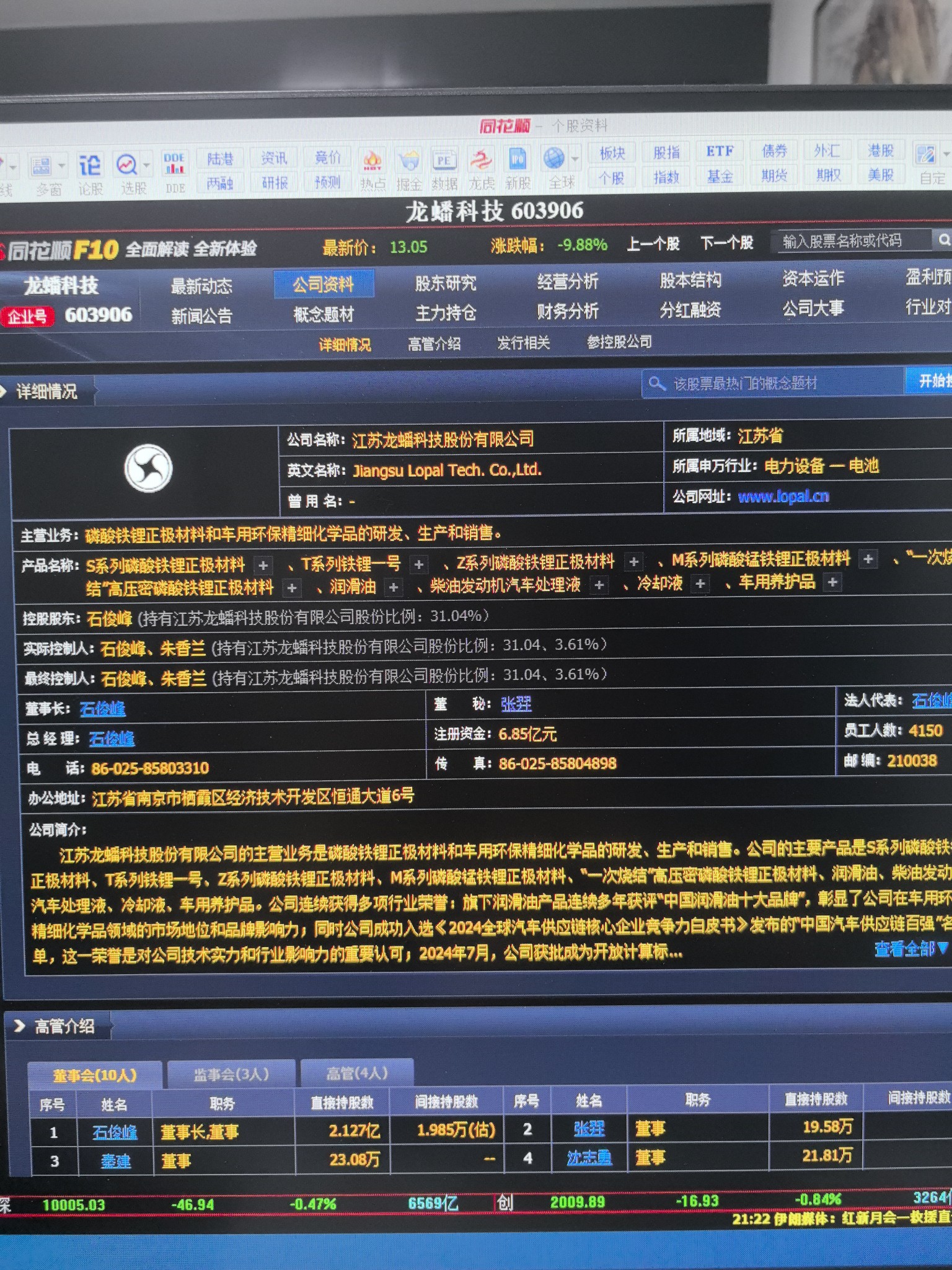952x1270 pixels.
Task: Open the 热点 hot spots icon
Action: (372, 171)
